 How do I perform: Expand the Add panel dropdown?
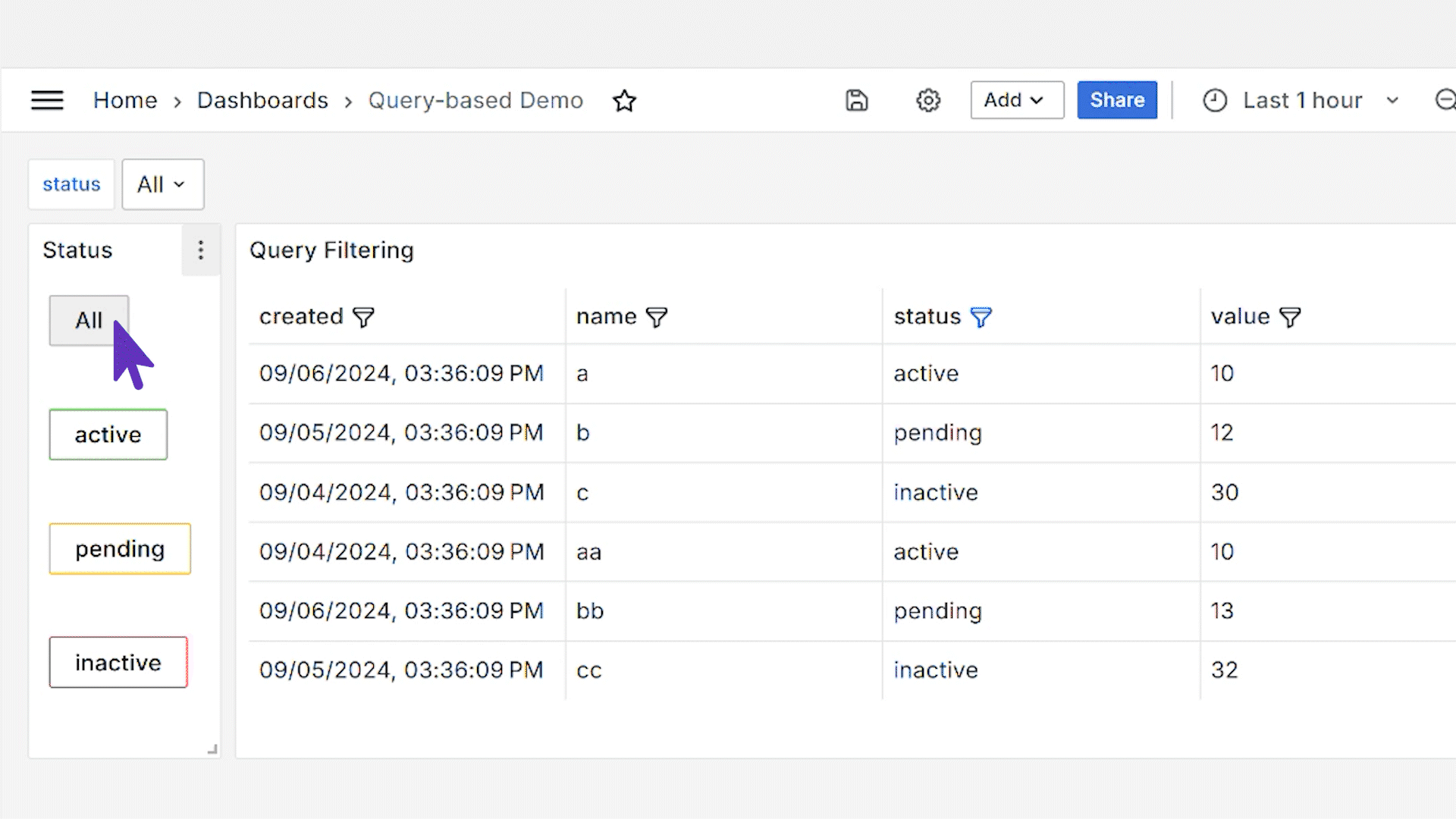1015,100
